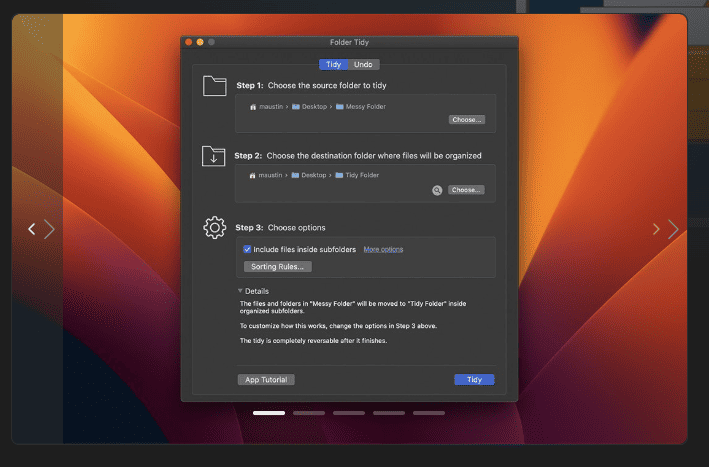
Task: Jump to fourth carousel slide indicator
Action: point(389,413)
